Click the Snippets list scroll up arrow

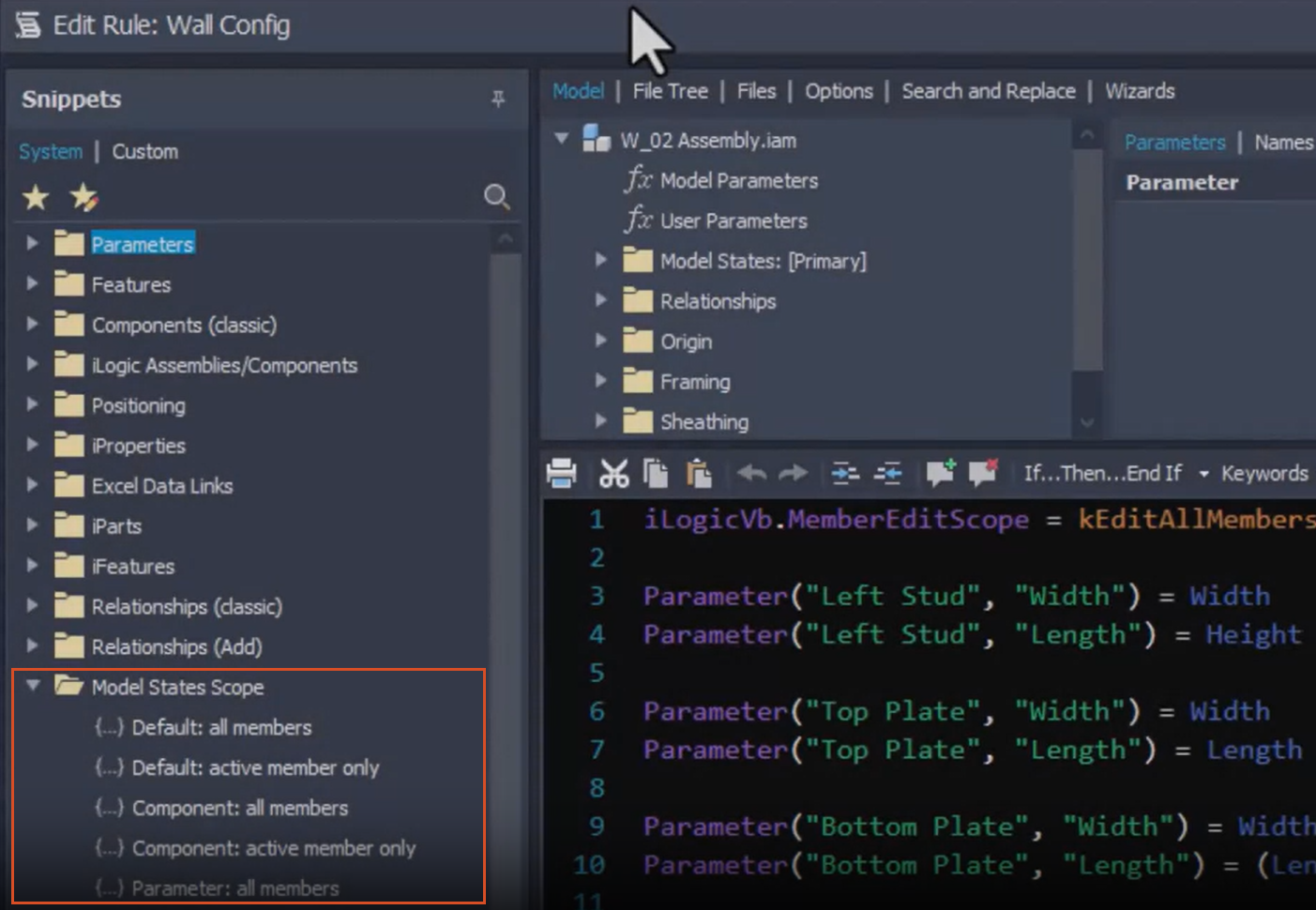[x=505, y=238]
